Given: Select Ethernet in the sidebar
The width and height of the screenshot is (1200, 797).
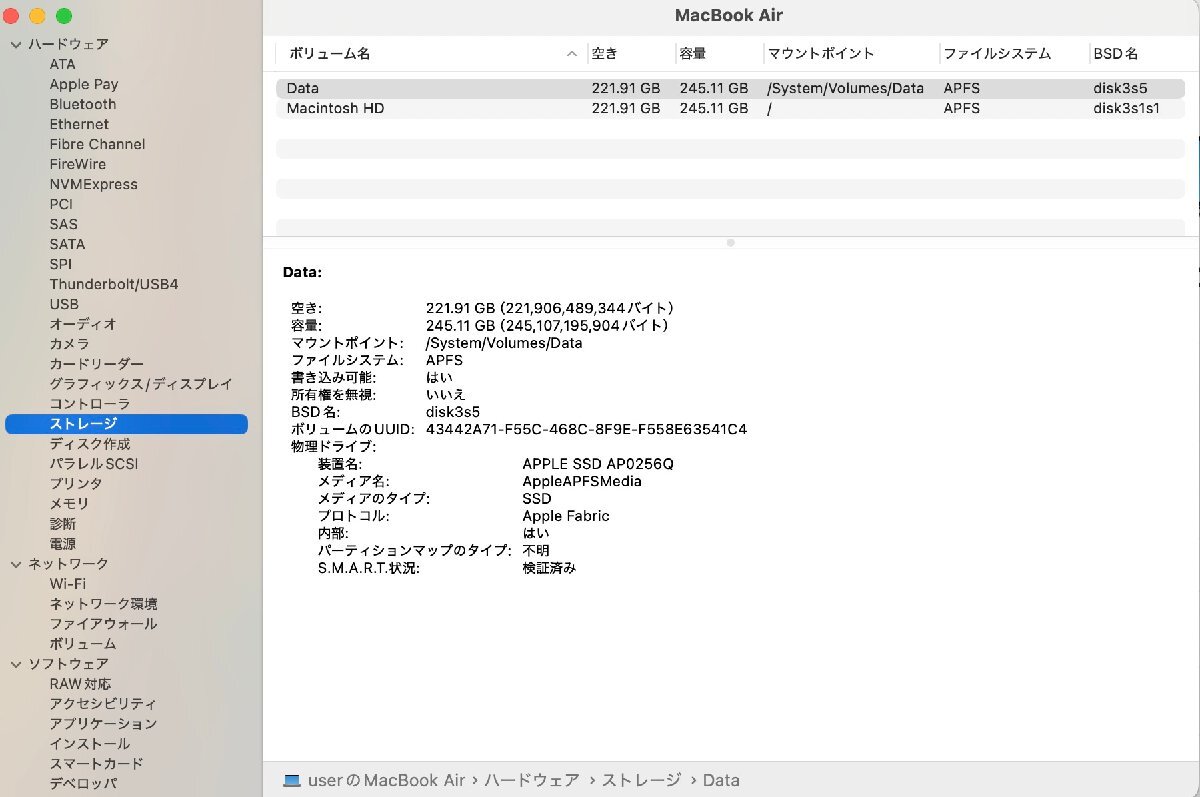Looking at the screenshot, I should pyautogui.click(x=79, y=124).
